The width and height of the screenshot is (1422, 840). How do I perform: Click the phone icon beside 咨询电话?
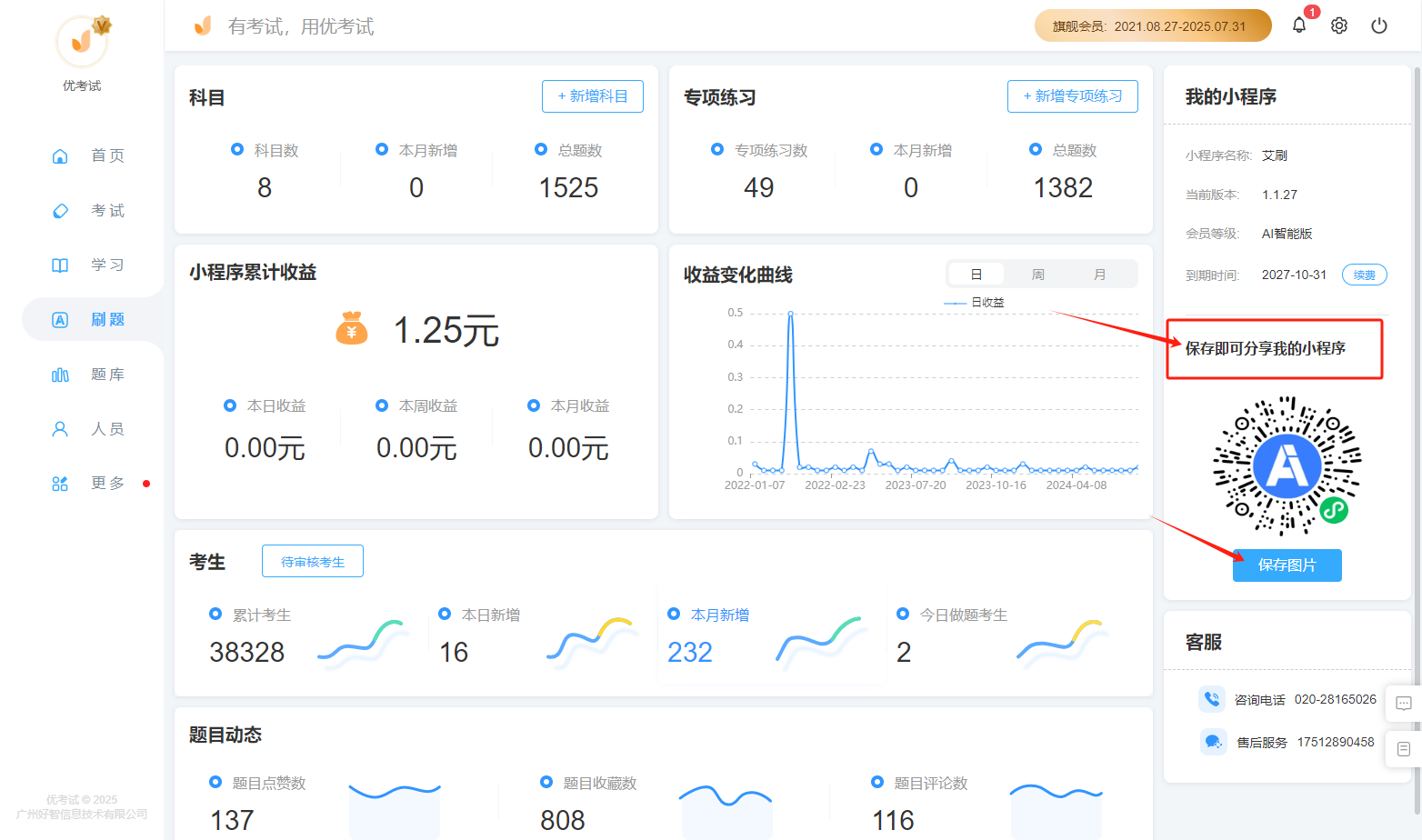pyautogui.click(x=1212, y=698)
